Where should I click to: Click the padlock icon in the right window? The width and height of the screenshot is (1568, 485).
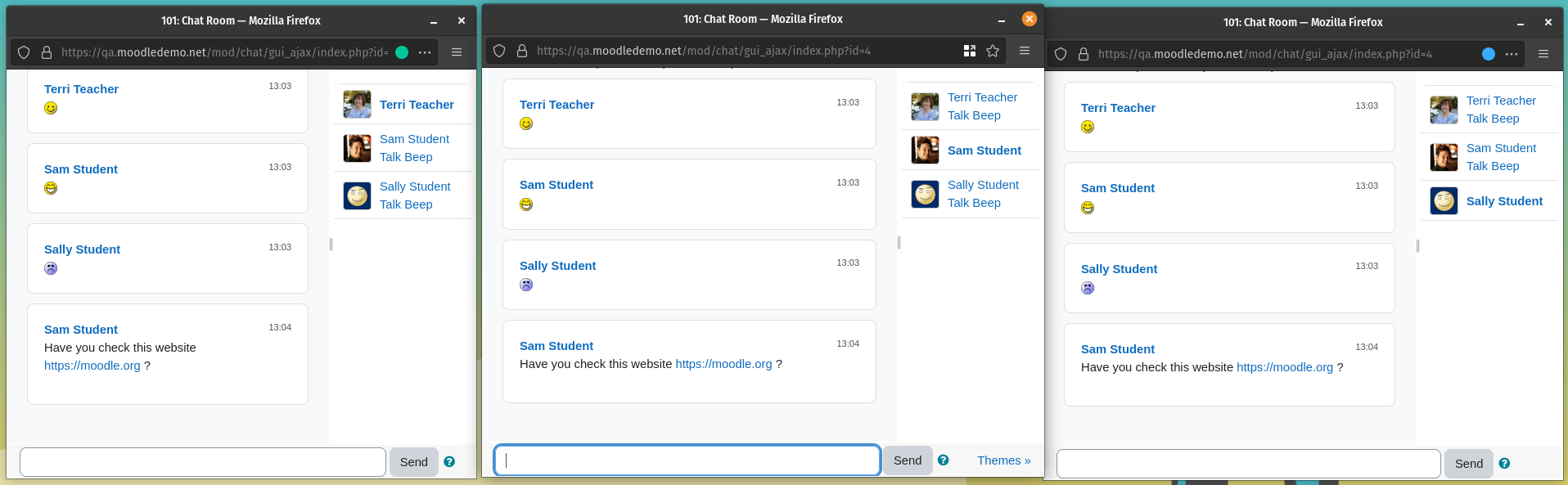(1084, 54)
